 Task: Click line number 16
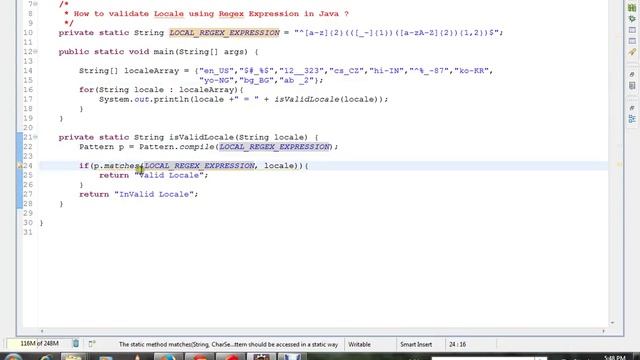(x=28, y=90)
